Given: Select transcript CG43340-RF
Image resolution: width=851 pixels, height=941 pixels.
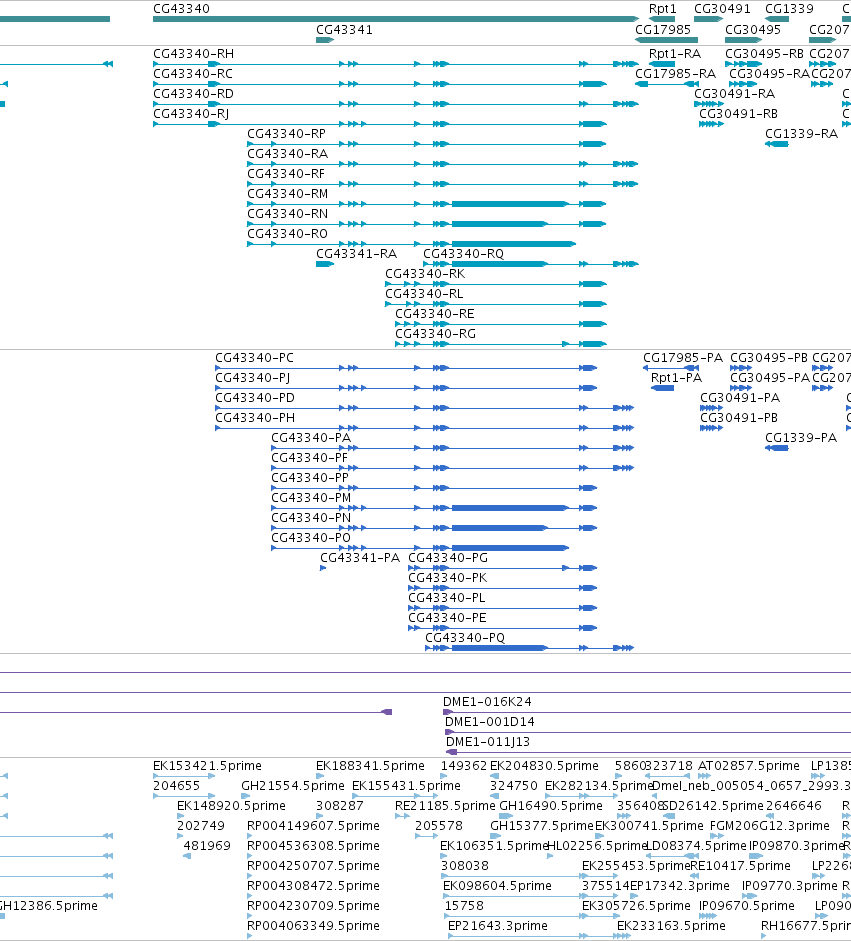Looking at the screenshot, I should click(x=286, y=174).
